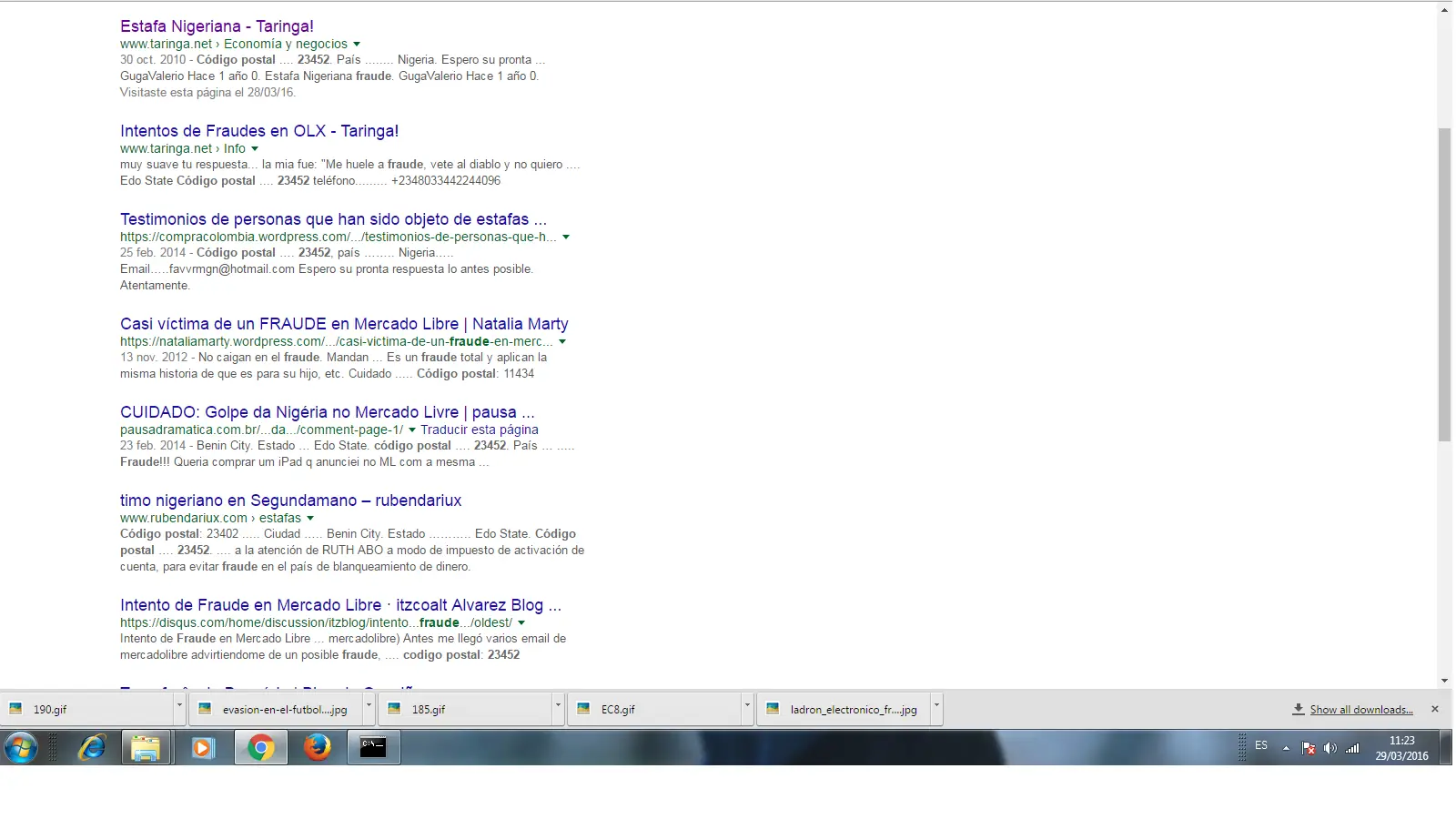Expand options arrow for disqus.com result
1456x819 pixels.
[521, 622]
